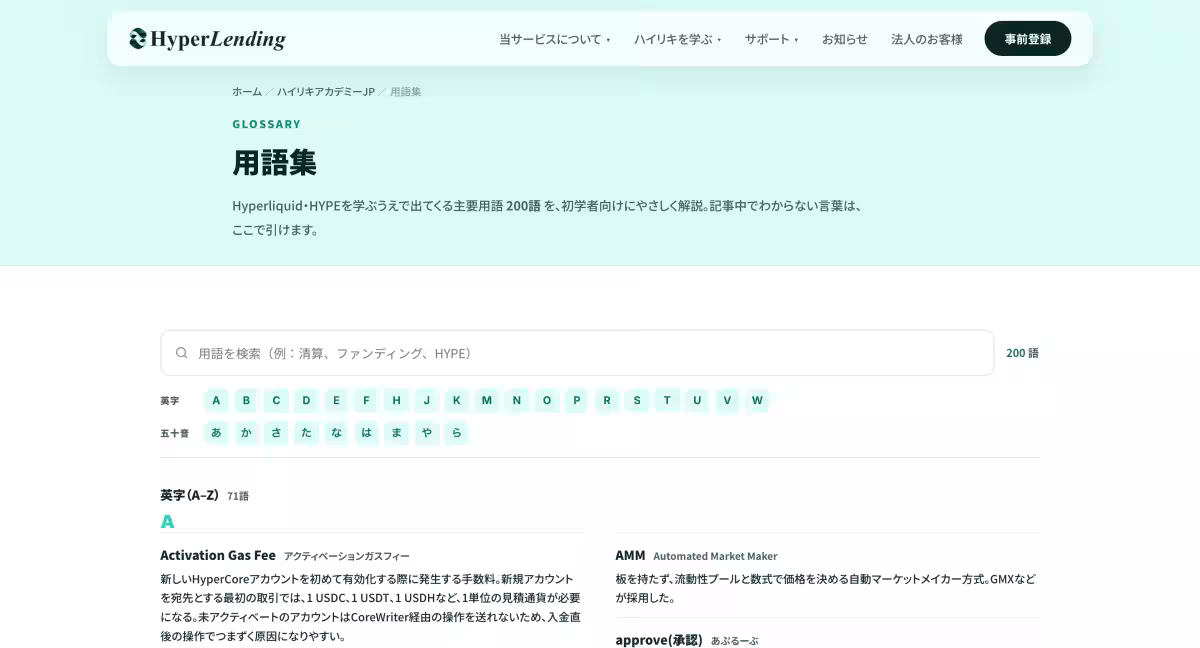1200x648 pixels.
Task: Select the あ kana filter
Action: pos(216,433)
